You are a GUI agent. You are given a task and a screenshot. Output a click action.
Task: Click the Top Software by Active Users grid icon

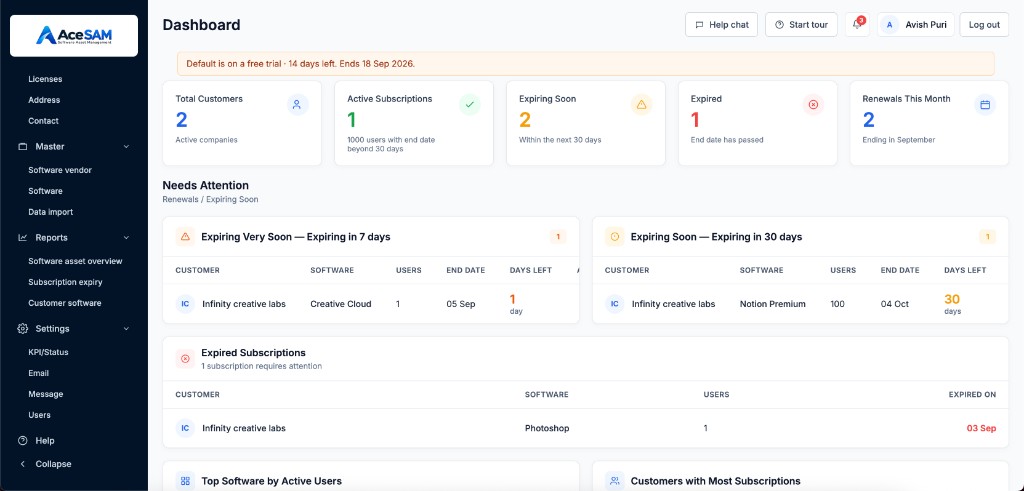tap(185, 481)
